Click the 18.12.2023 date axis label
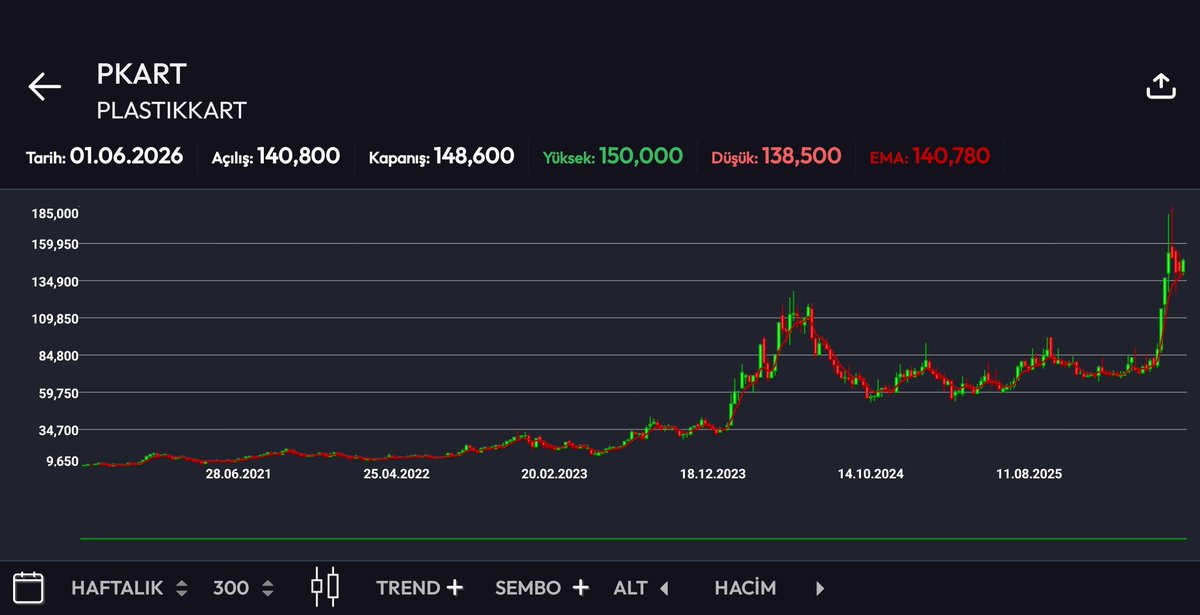Screen dimensions: 1200x615 tap(713, 474)
